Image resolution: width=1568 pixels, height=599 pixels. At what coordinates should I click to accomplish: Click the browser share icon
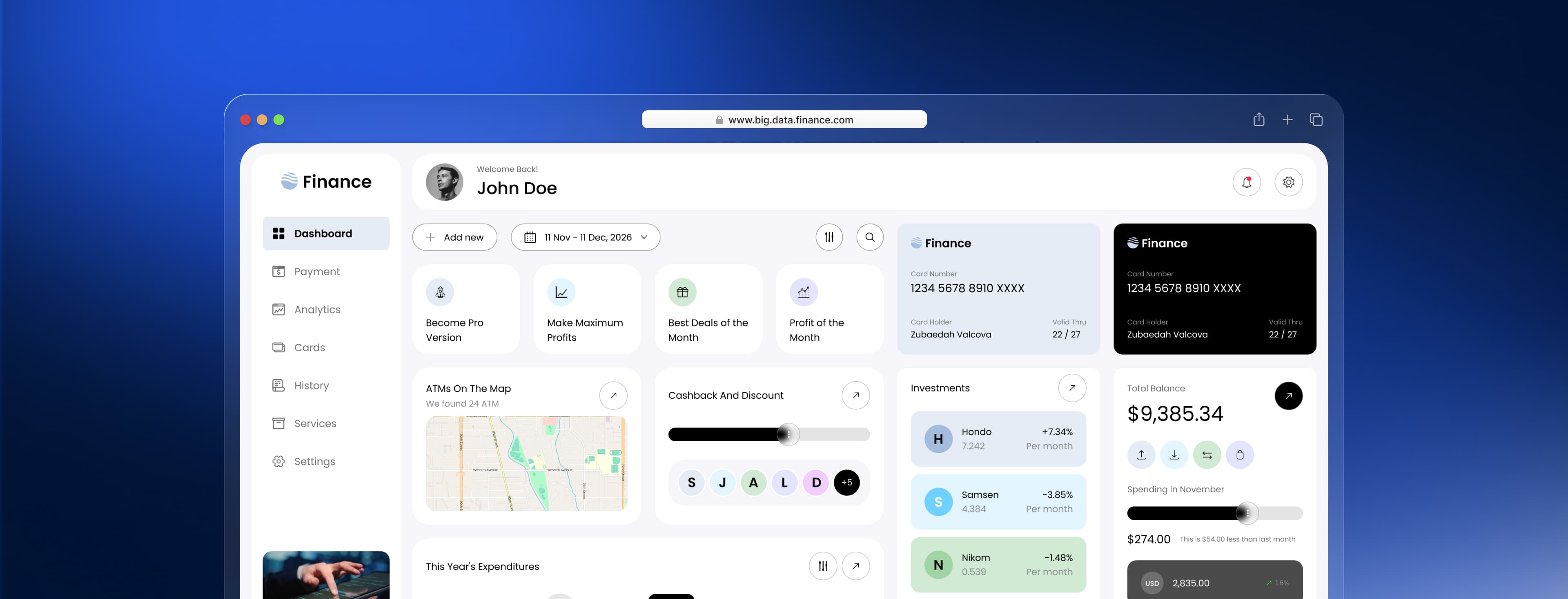[1259, 119]
